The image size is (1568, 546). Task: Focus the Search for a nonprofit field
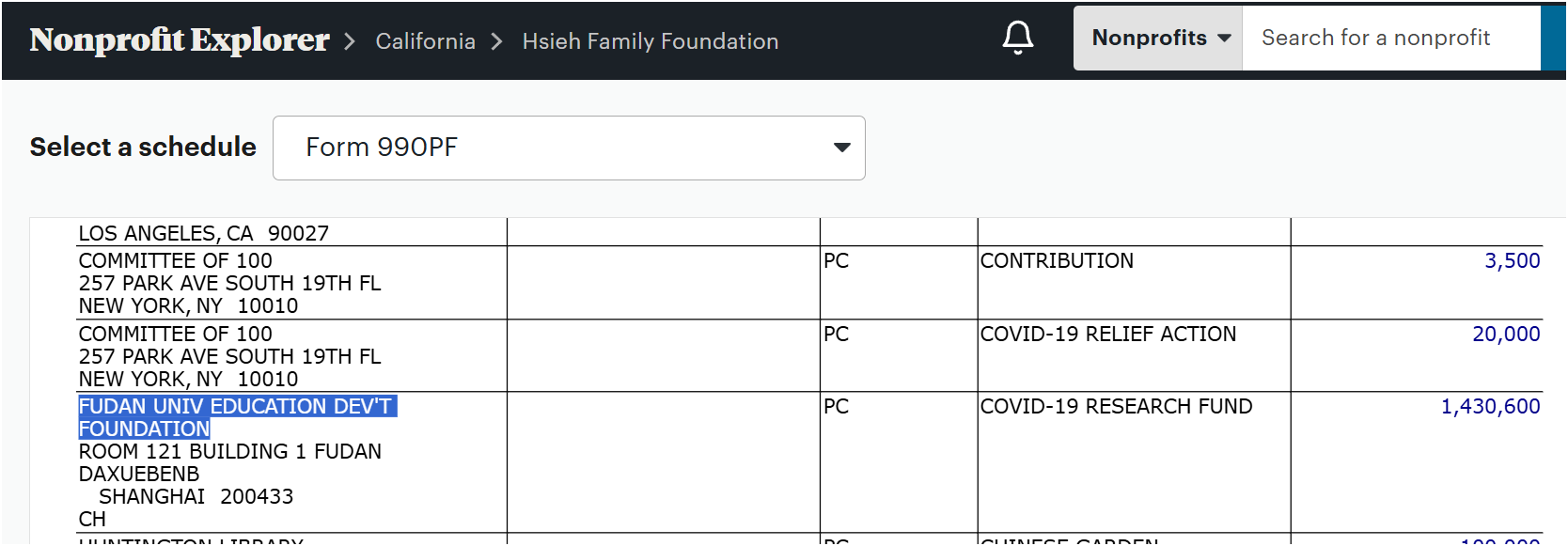click(x=1391, y=38)
